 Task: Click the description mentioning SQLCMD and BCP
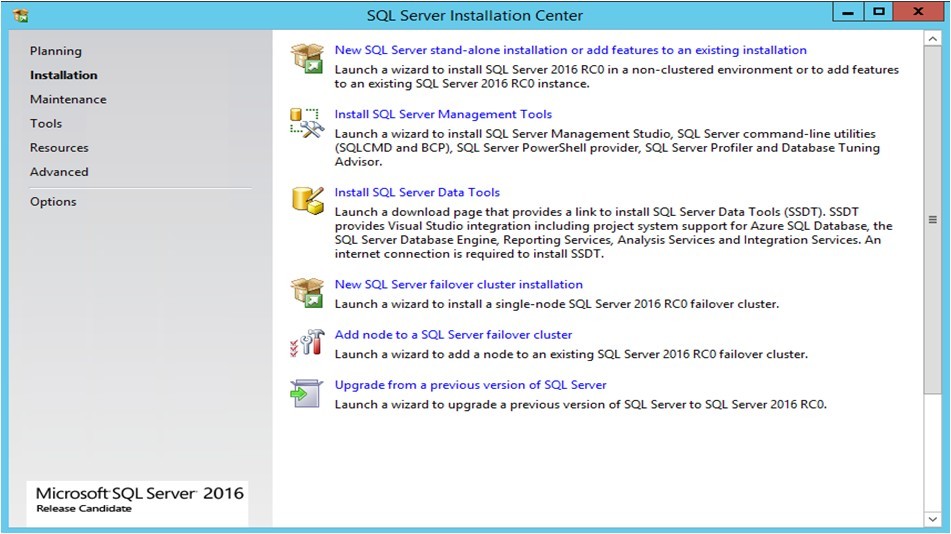(607, 148)
